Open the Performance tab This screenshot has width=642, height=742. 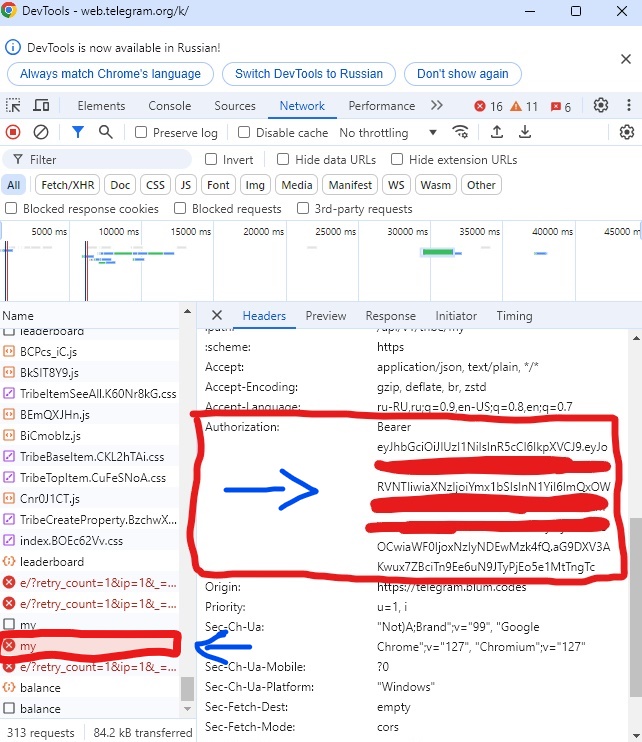[x=381, y=106]
